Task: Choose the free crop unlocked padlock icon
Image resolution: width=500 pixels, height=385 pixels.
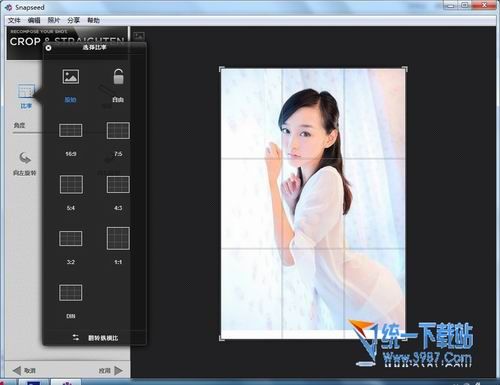Action: [118, 76]
